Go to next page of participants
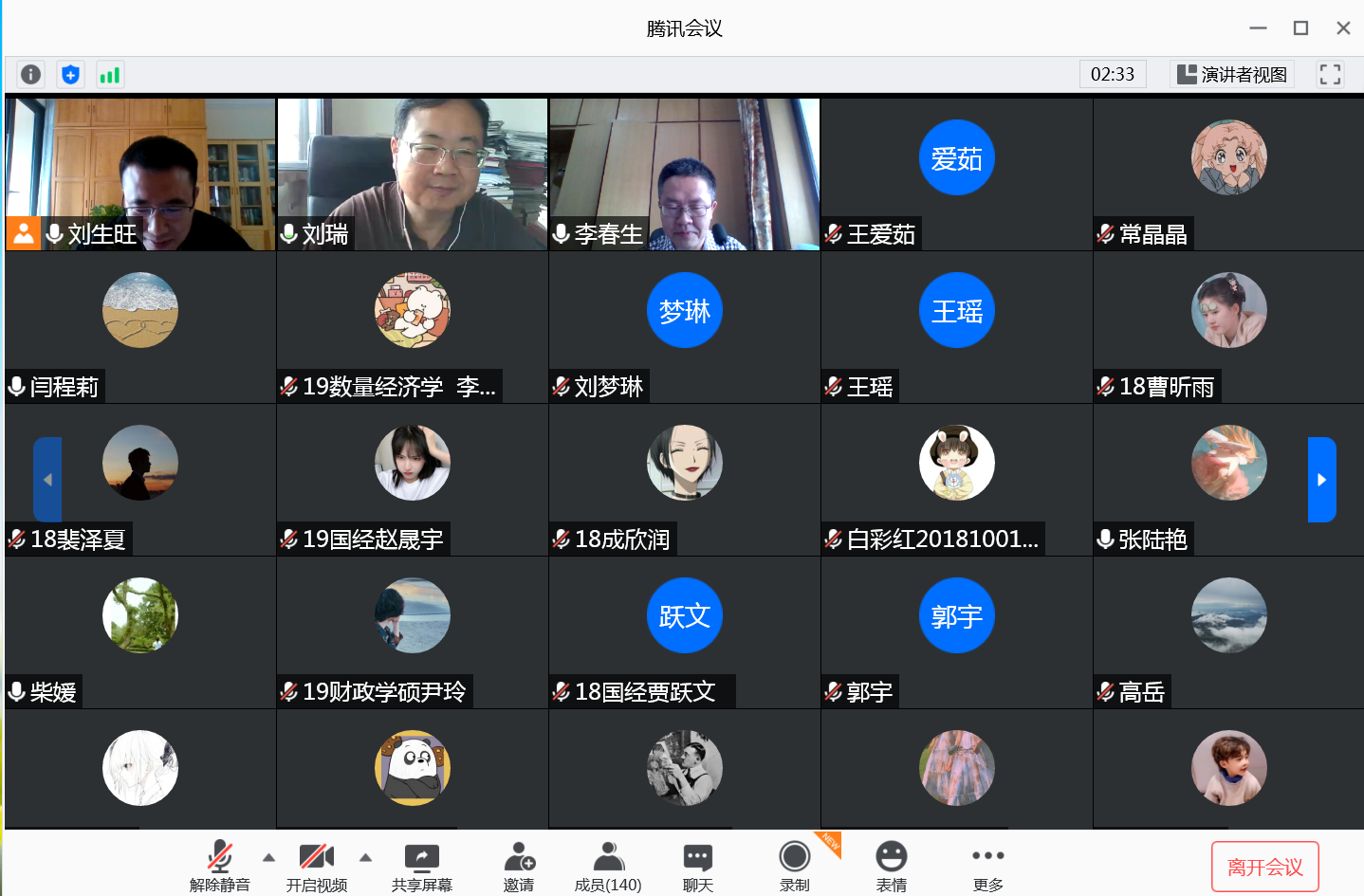Image resolution: width=1364 pixels, height=896 pixels. (x=1321, y=480)
